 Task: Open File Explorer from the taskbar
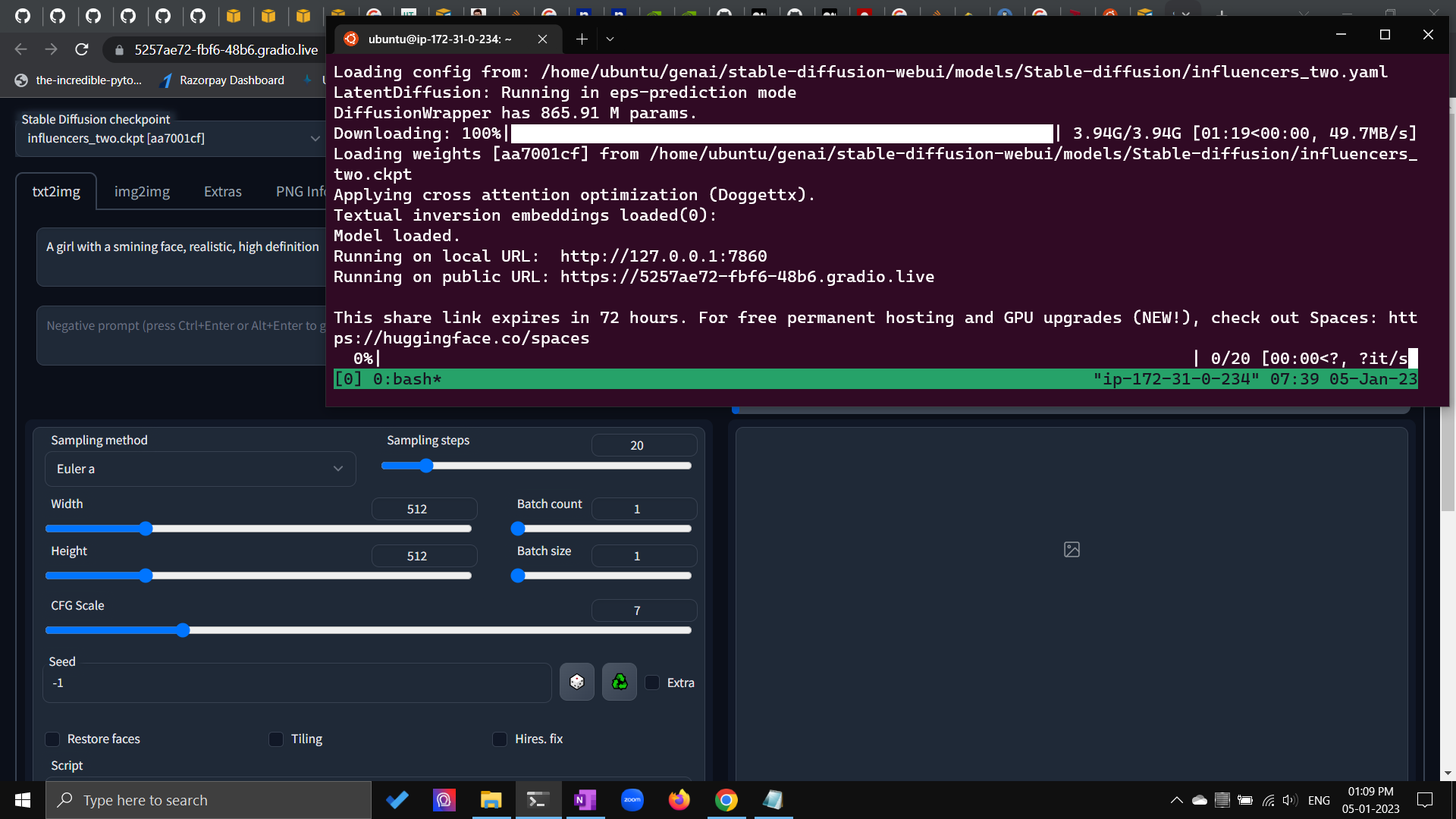(x=491, y=800)
